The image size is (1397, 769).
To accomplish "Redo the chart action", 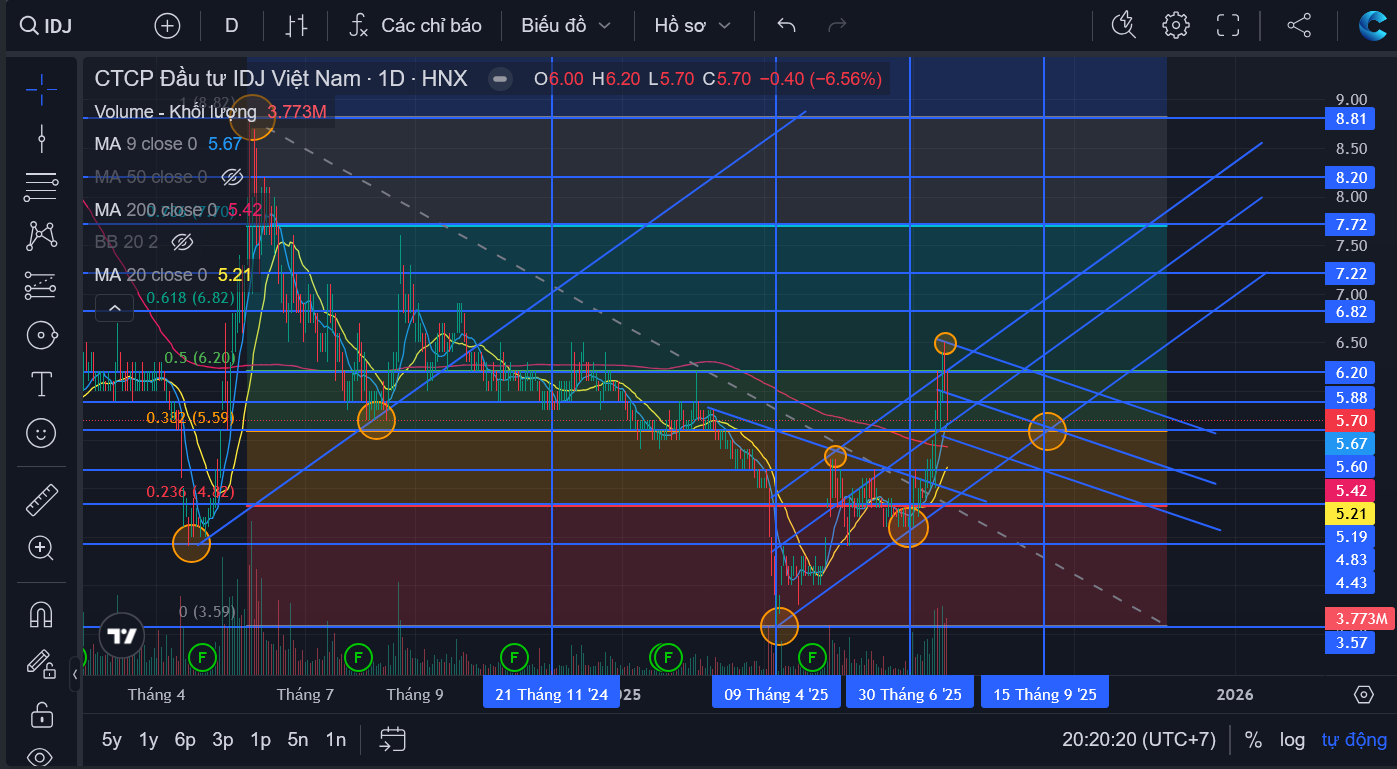I will point(838,25).
